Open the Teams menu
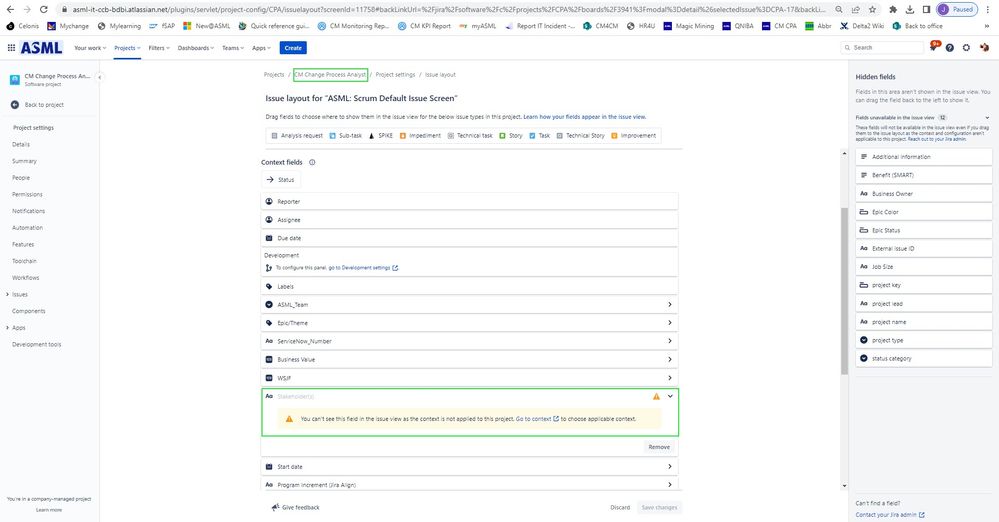Image resolution: width=999 pixels, height=522 pixels. (x=233, y=48)
